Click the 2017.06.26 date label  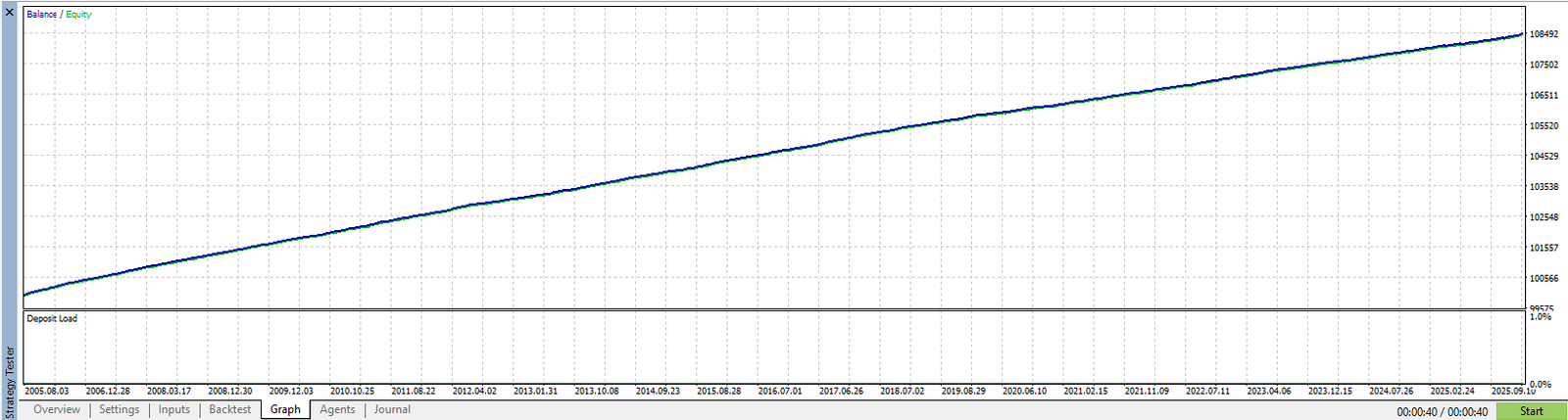click(841, 392)
